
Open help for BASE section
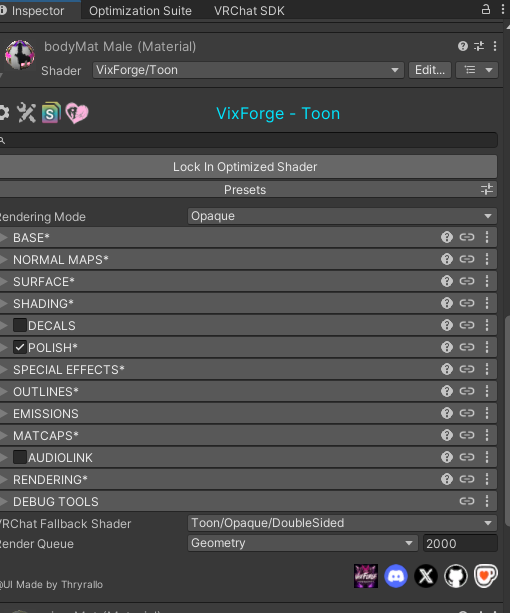(447, 237)
